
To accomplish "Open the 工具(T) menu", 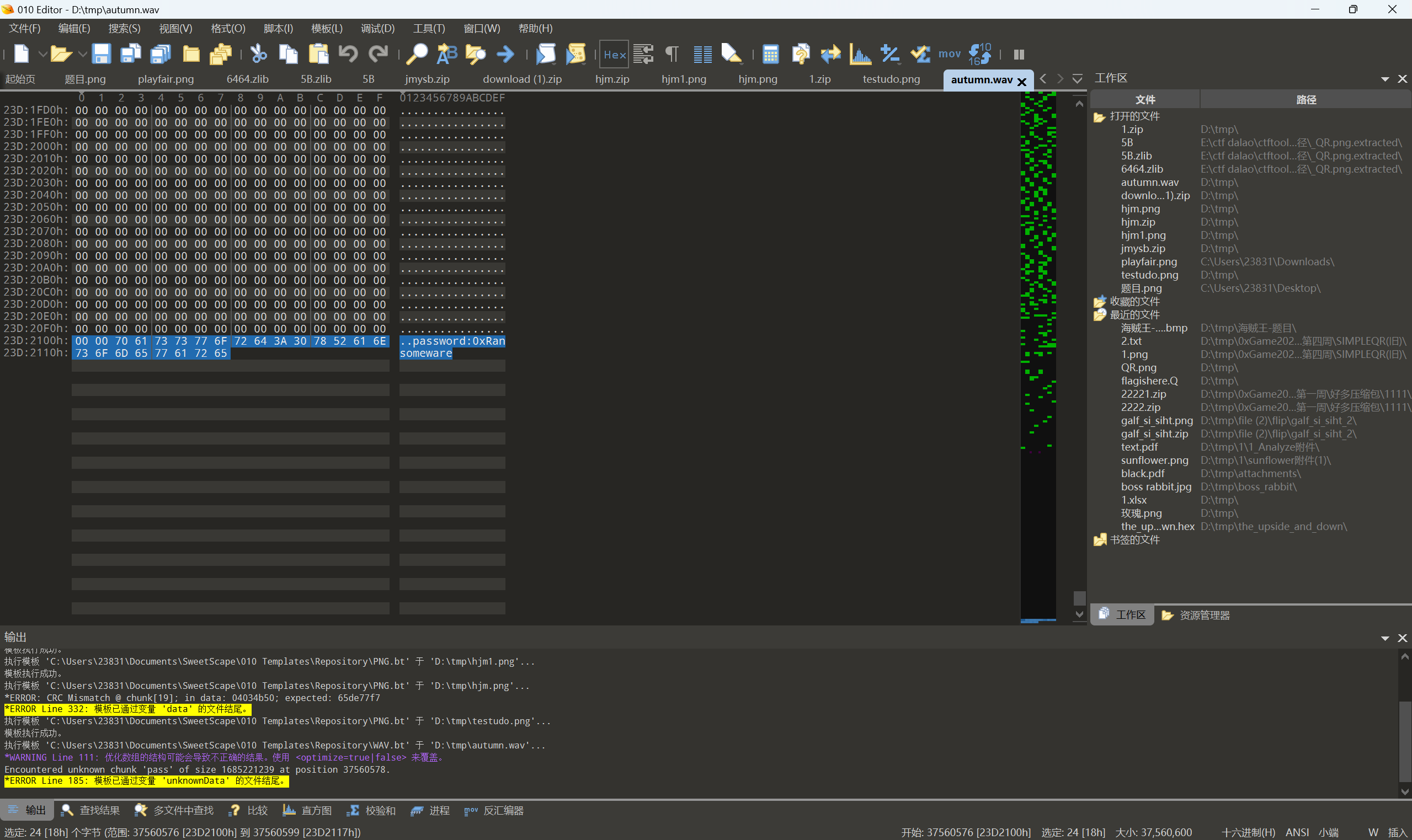I will pos(429,28).
